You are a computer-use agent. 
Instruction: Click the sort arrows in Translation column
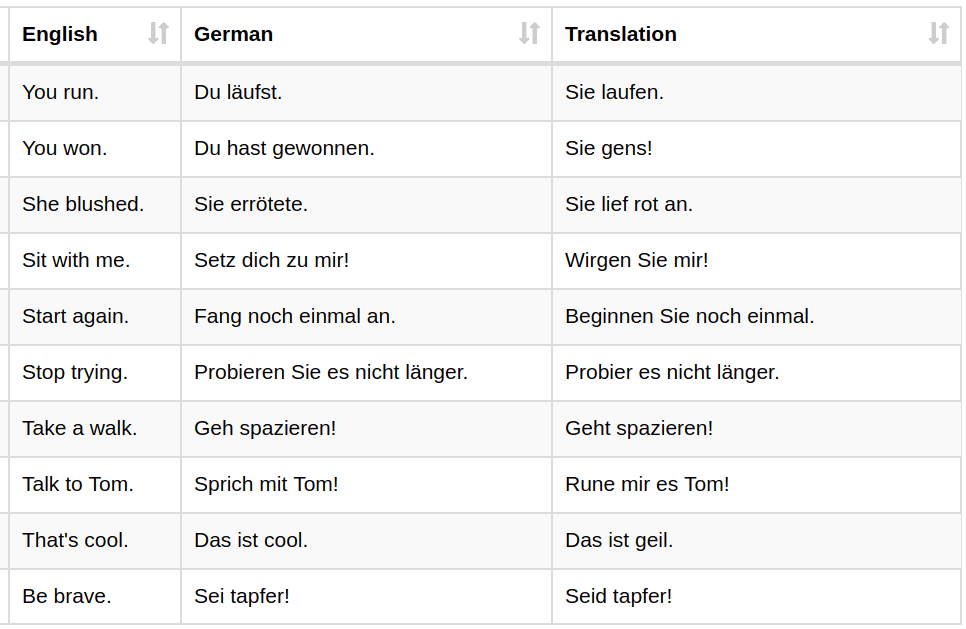tap(938, 34)
